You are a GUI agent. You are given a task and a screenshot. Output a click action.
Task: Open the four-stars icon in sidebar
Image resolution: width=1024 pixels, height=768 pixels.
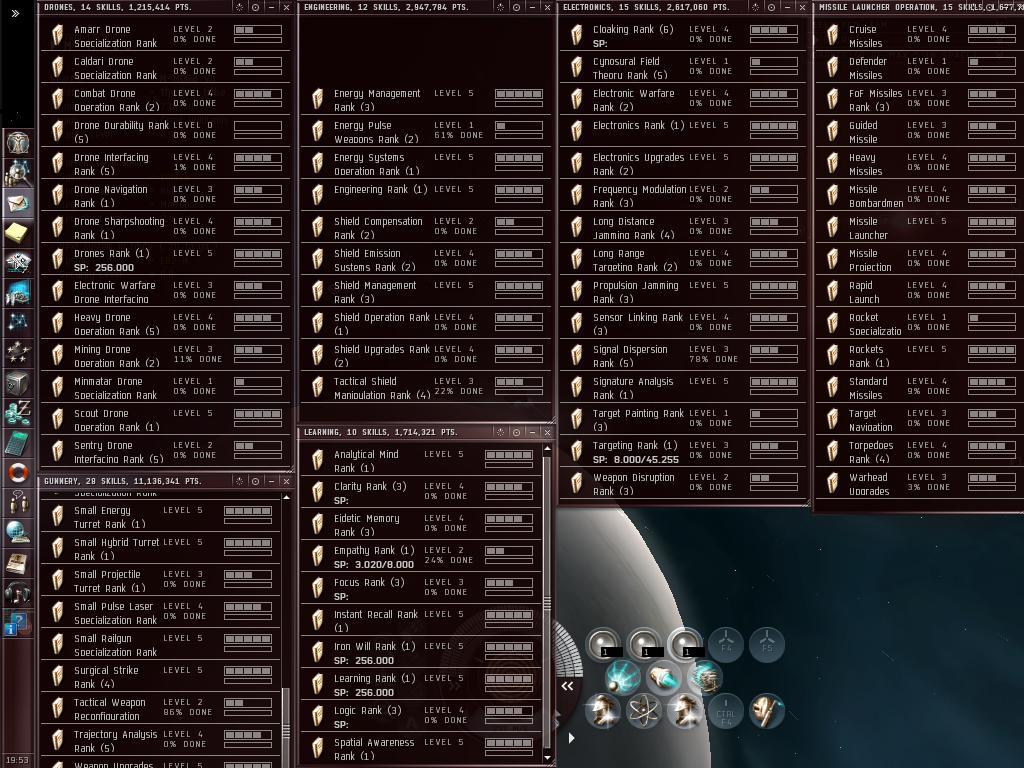[x=18, y=352]
